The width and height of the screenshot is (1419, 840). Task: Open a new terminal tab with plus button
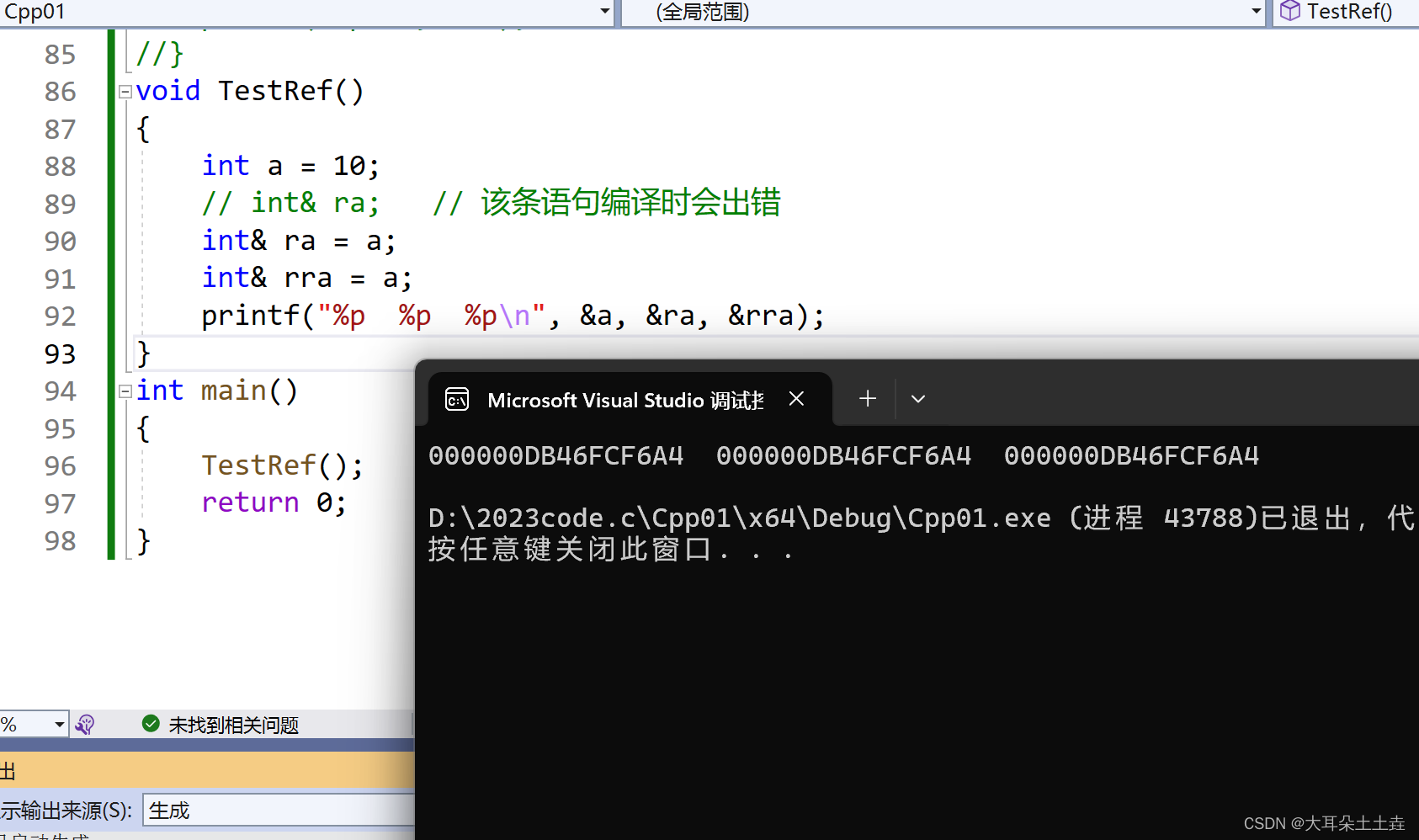tap(868, 399)
